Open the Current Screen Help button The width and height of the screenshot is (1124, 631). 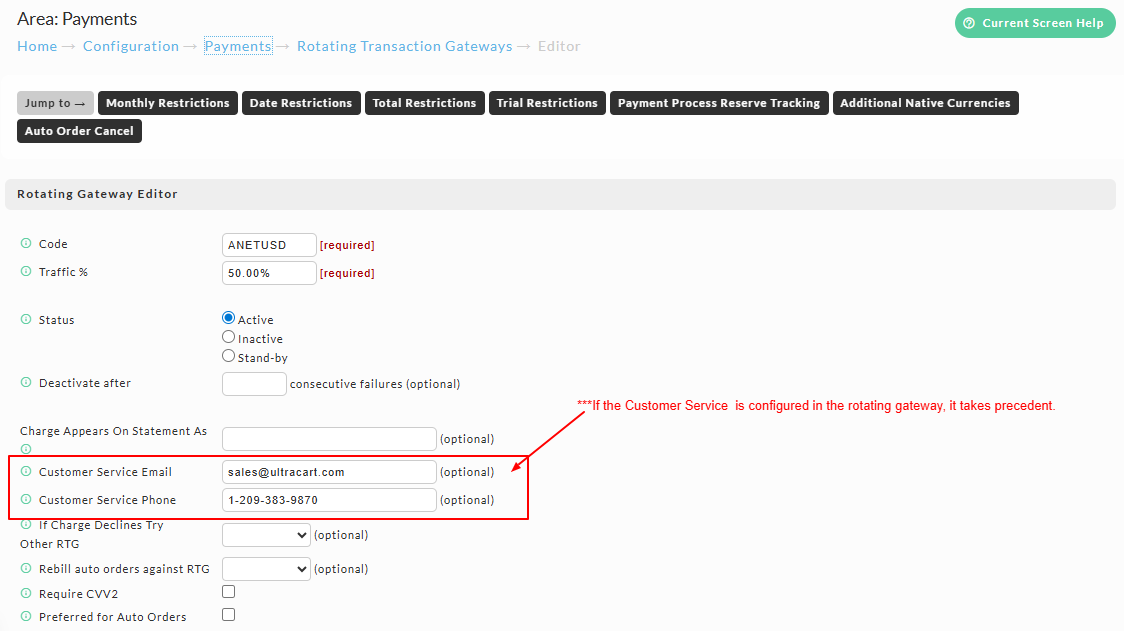click(x=1035, y=23)
